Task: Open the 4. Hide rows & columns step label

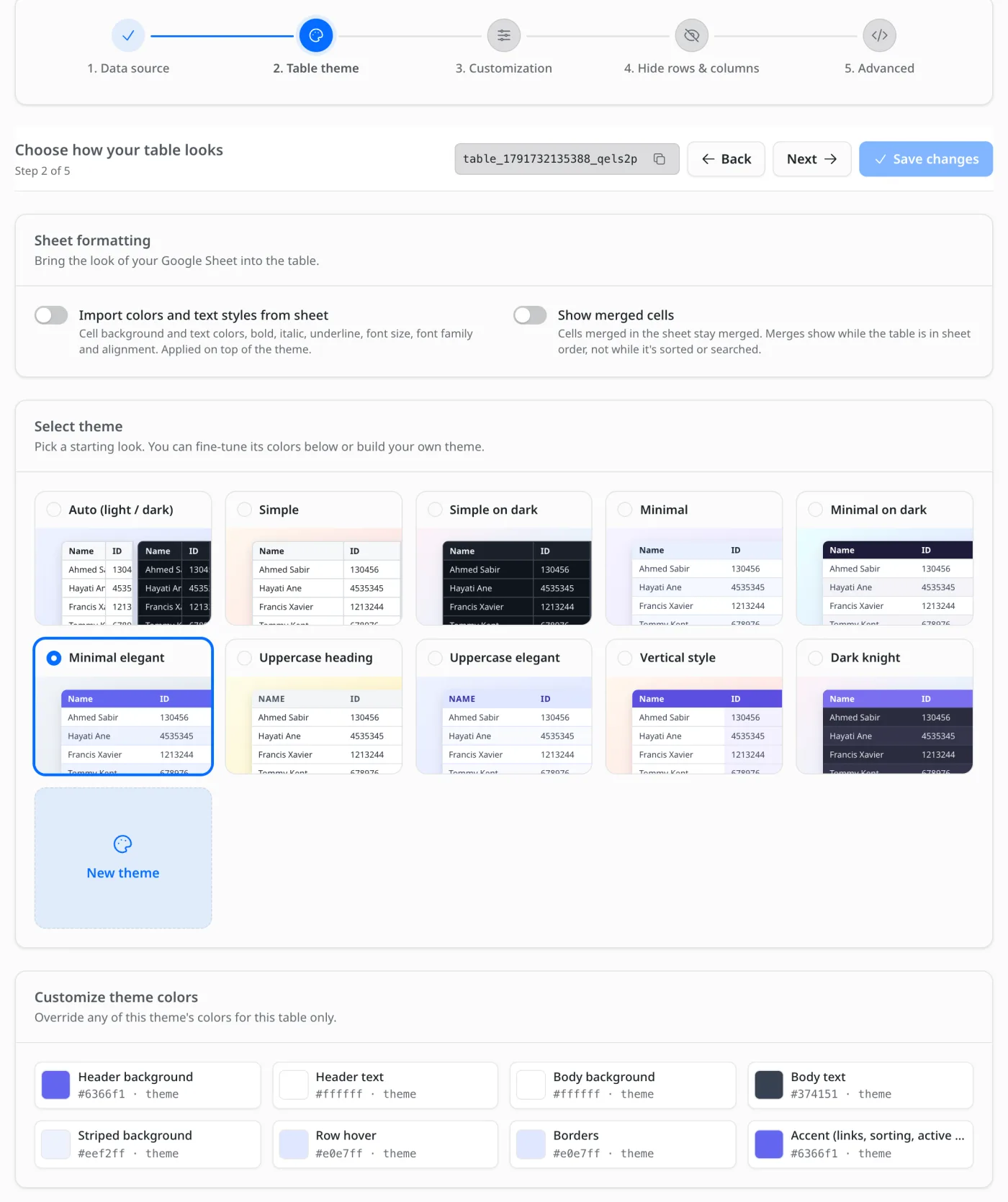Action: [x=692, y=68]
